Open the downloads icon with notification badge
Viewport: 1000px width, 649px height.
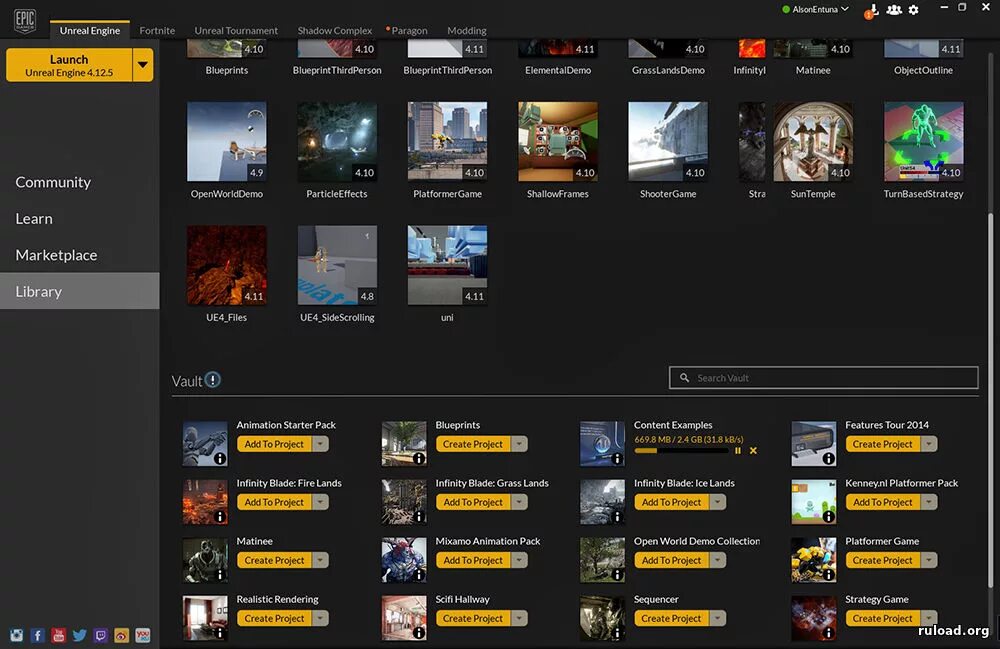[x=872, y=10]
